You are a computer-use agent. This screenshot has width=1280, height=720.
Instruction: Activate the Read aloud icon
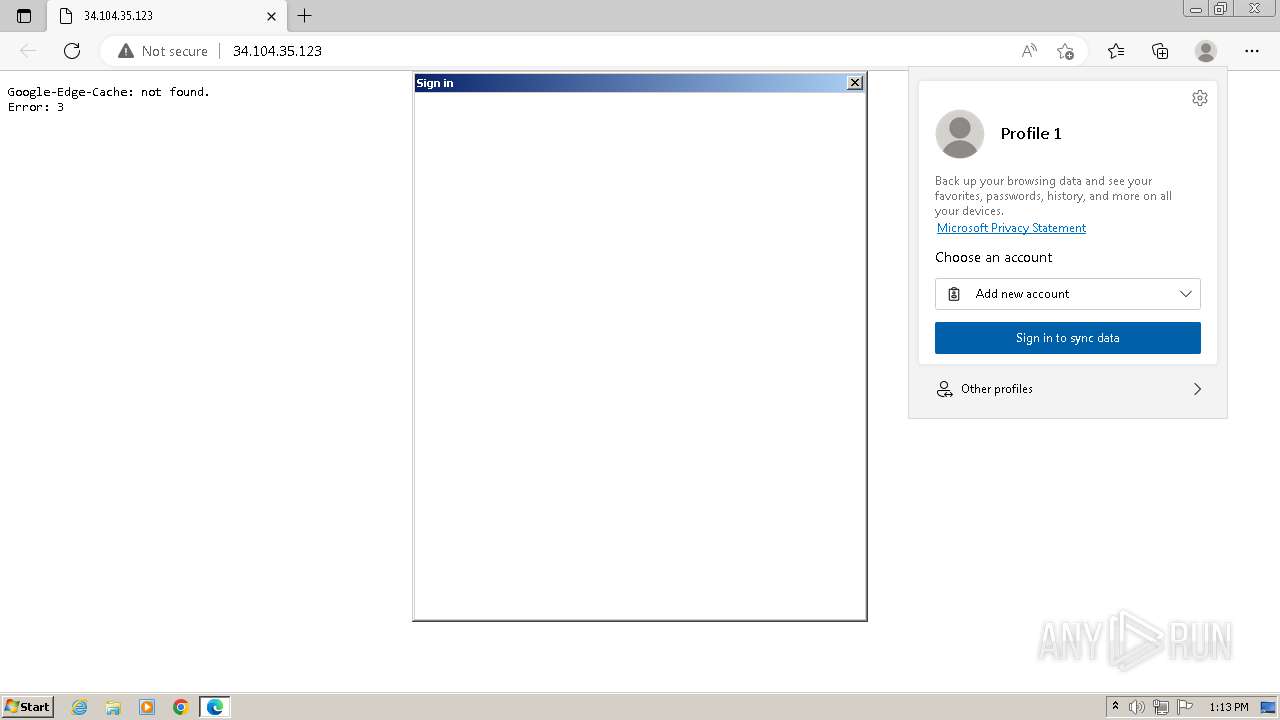(1029, 51)
